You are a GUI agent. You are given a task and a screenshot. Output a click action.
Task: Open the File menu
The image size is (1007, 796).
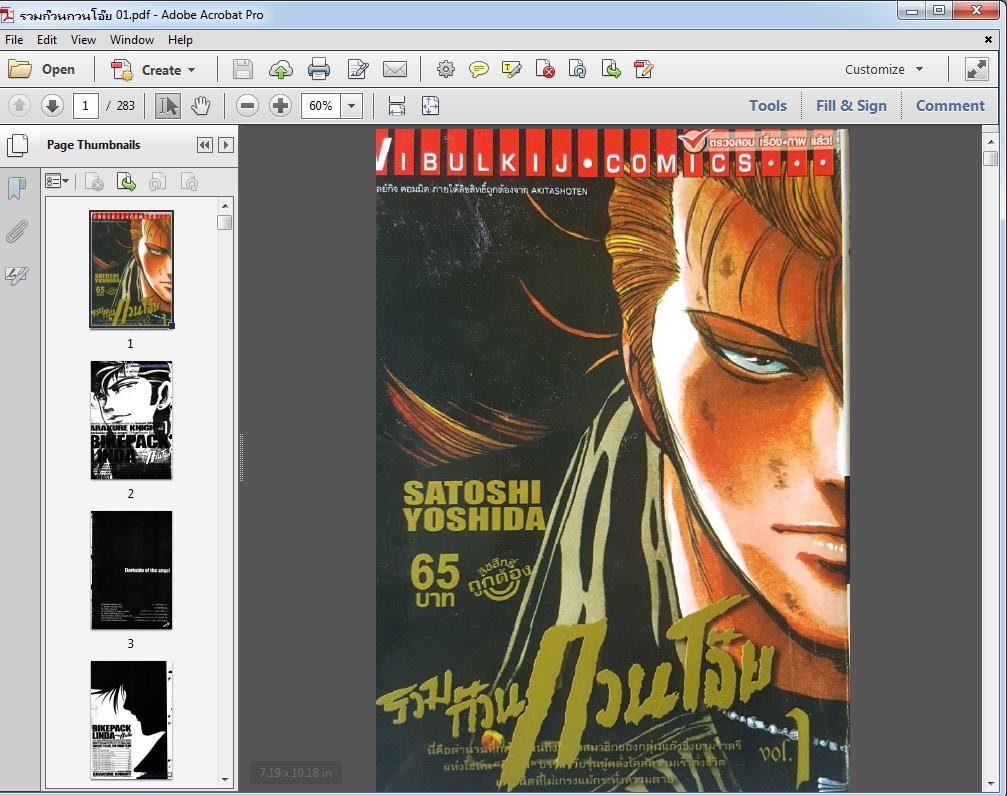coord(14,40)
